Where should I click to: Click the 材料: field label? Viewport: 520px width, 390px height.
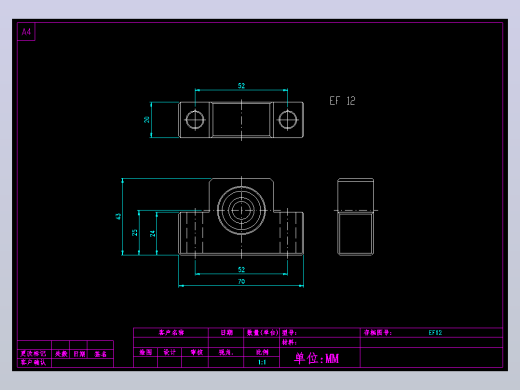click(289, 342)
